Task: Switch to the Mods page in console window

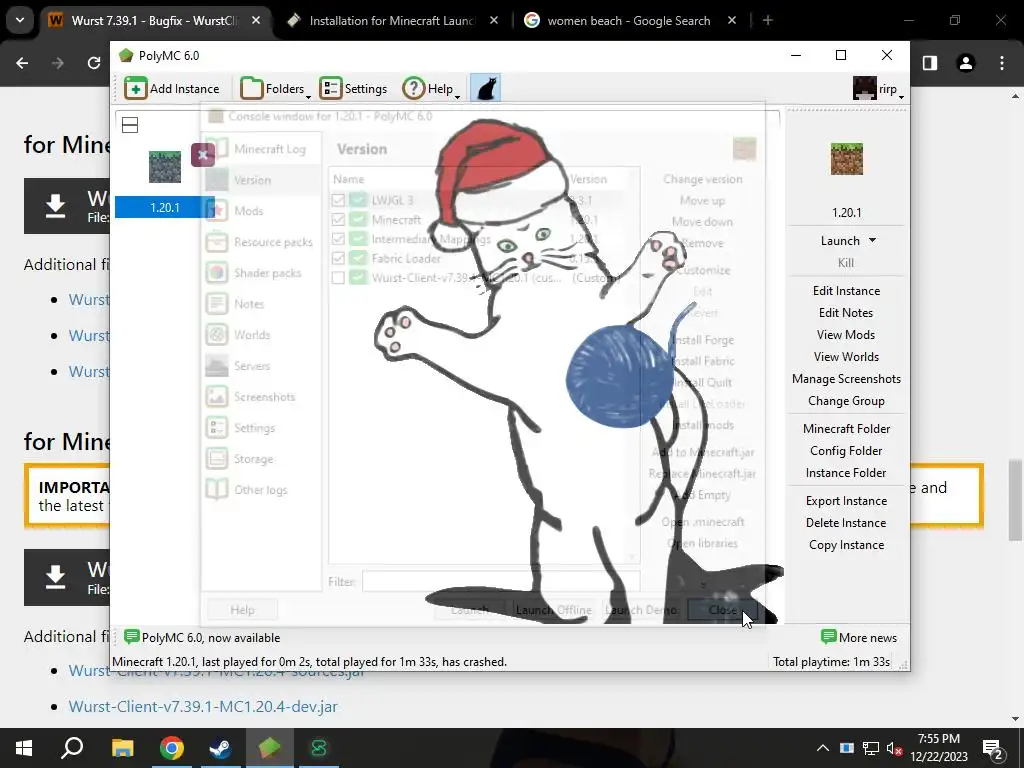Action: [x=261, y=211]
